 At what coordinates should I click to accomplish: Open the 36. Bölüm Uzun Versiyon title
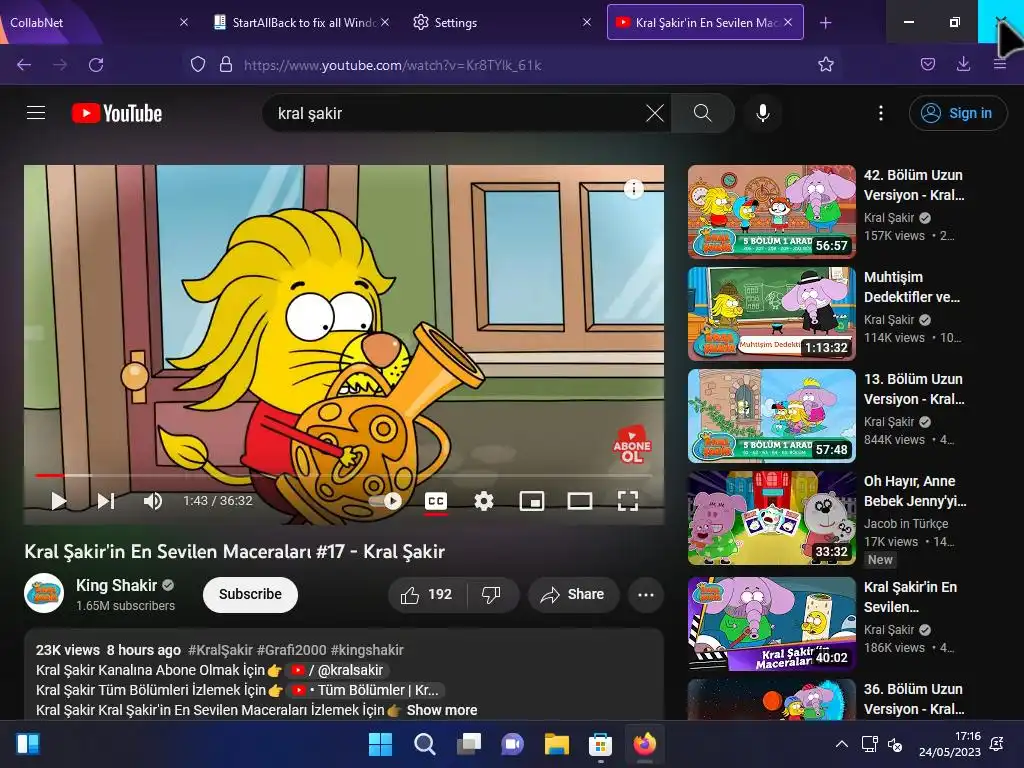[x=914, y=699]
